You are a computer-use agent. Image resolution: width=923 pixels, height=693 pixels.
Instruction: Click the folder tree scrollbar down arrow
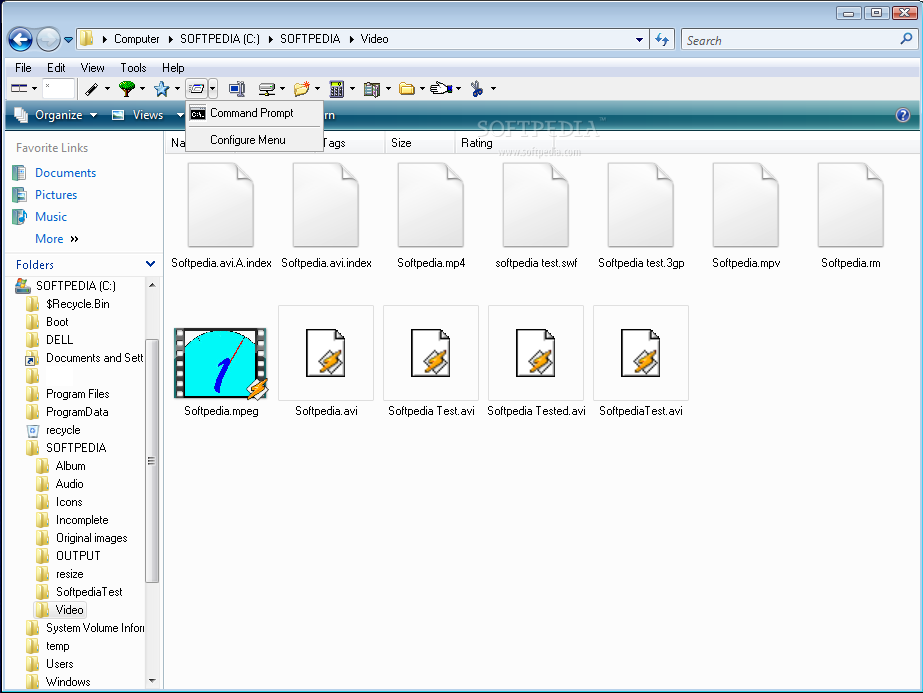[x=152, y=681]
